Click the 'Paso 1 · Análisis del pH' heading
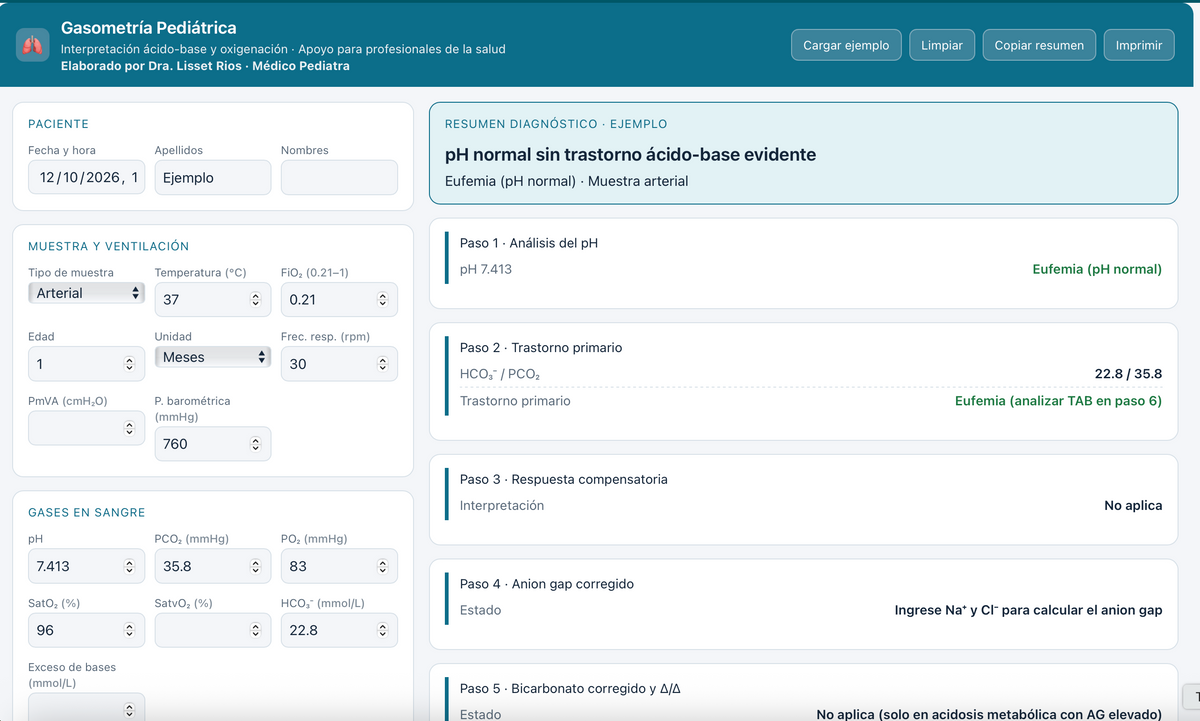The width and height of the screenshot is (1200, 721). point(529,243)
